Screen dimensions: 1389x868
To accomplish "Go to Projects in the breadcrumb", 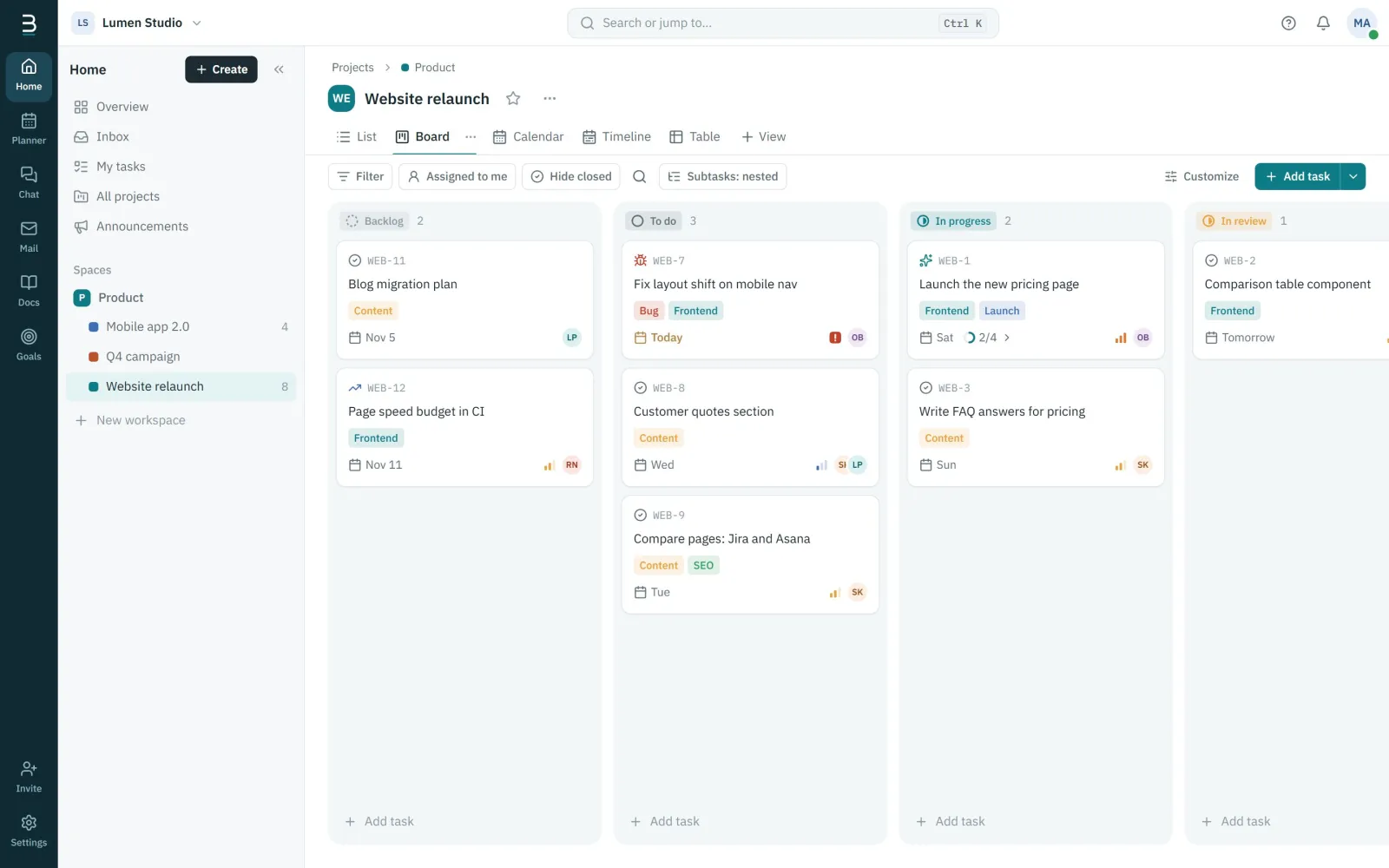I will pyautogui.click(x=352, y=68).
